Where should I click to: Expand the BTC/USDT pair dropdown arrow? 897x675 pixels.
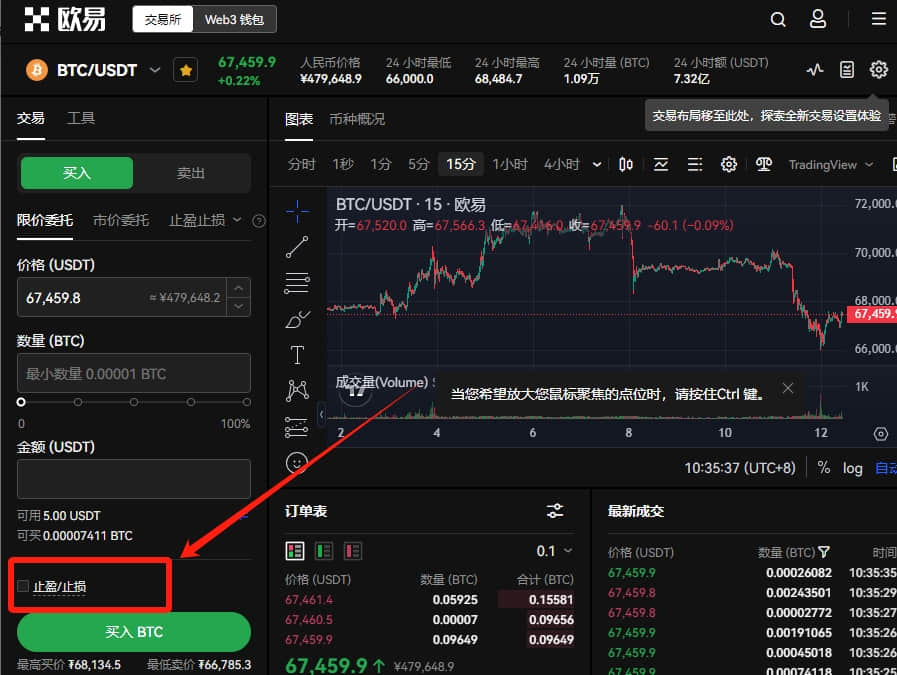pos(154,70)
